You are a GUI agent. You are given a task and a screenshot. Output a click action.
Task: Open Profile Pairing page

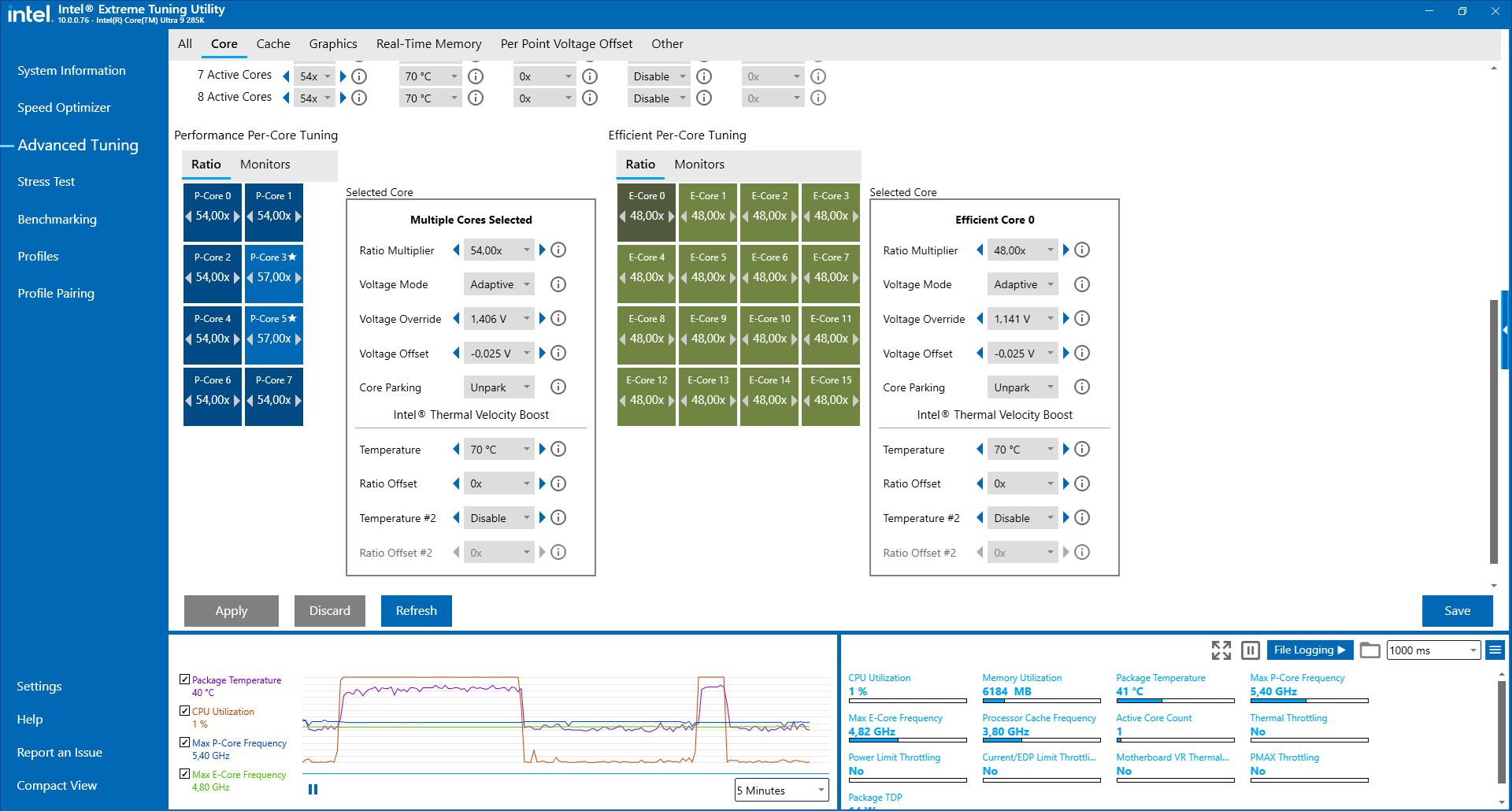point(56,294)
